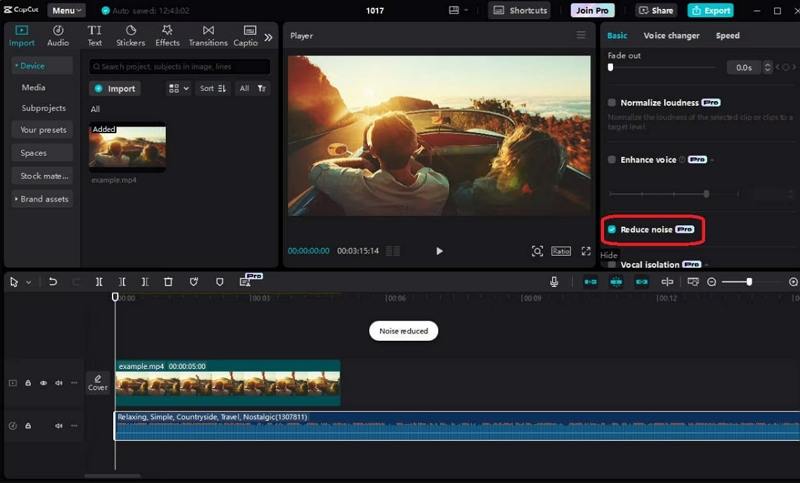This screenshot has height=483, width=800.
Task: Switch to the Voice changer tab
Action: pos(671,35)
